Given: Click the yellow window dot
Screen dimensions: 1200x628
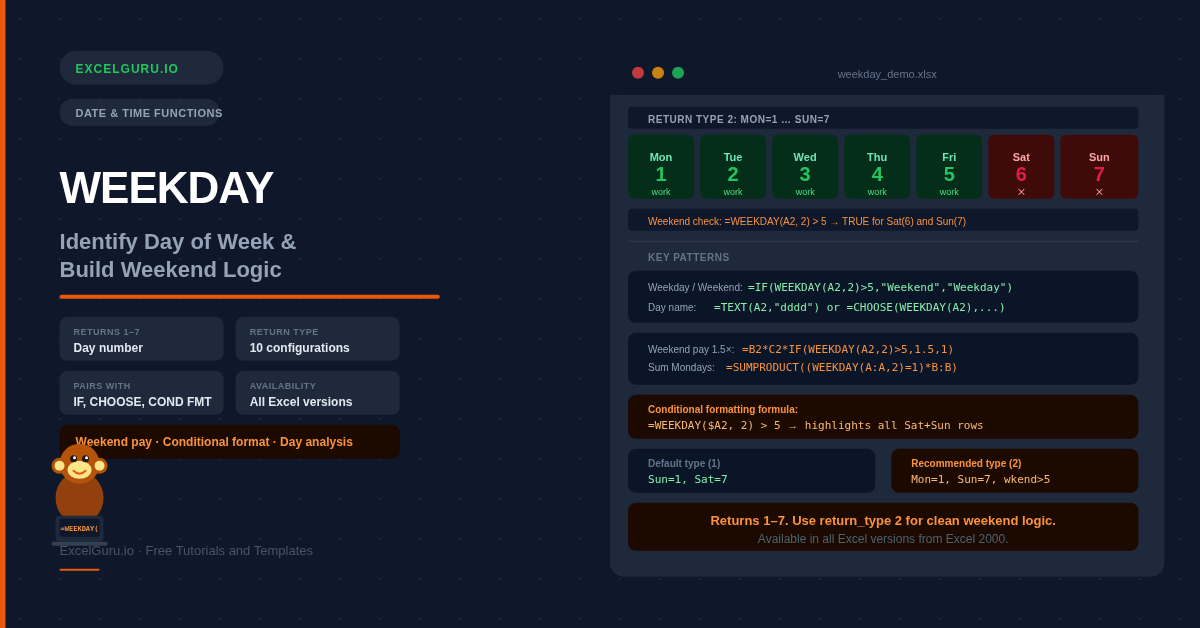Looking at the screenshot, I should coord(658,73).
